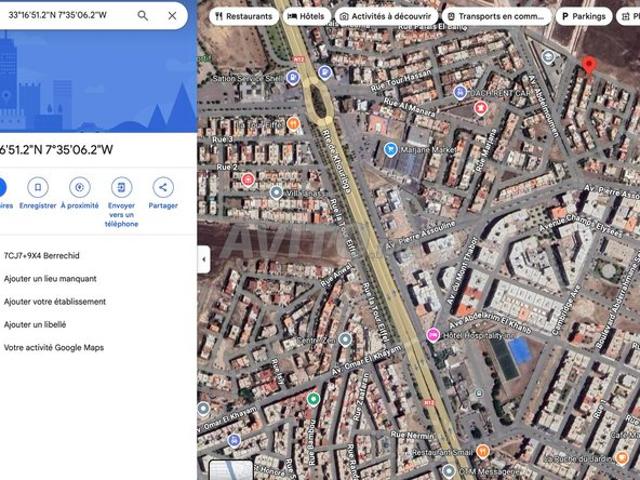Click the Partager share icon
640x480 pixels.
(x=163, y=187)
